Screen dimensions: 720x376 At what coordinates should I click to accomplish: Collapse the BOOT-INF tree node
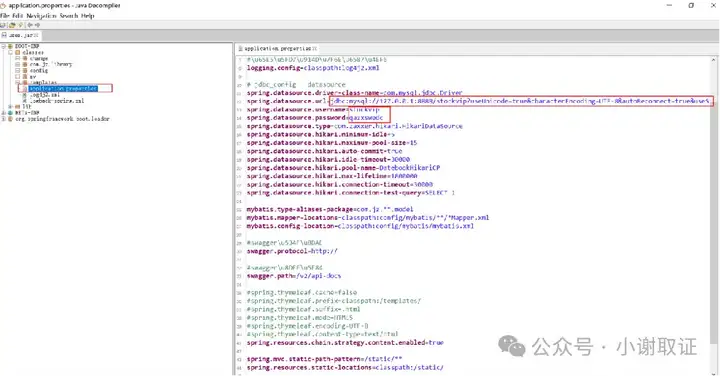coord(3,46)
